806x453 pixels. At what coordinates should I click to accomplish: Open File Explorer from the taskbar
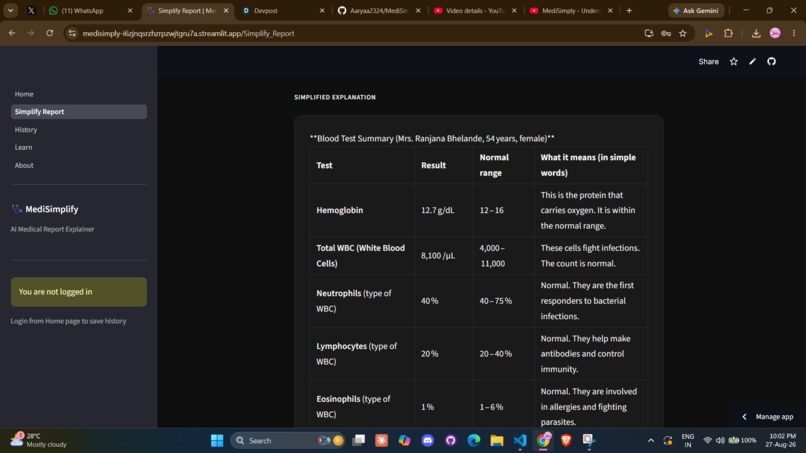point(497,441)
